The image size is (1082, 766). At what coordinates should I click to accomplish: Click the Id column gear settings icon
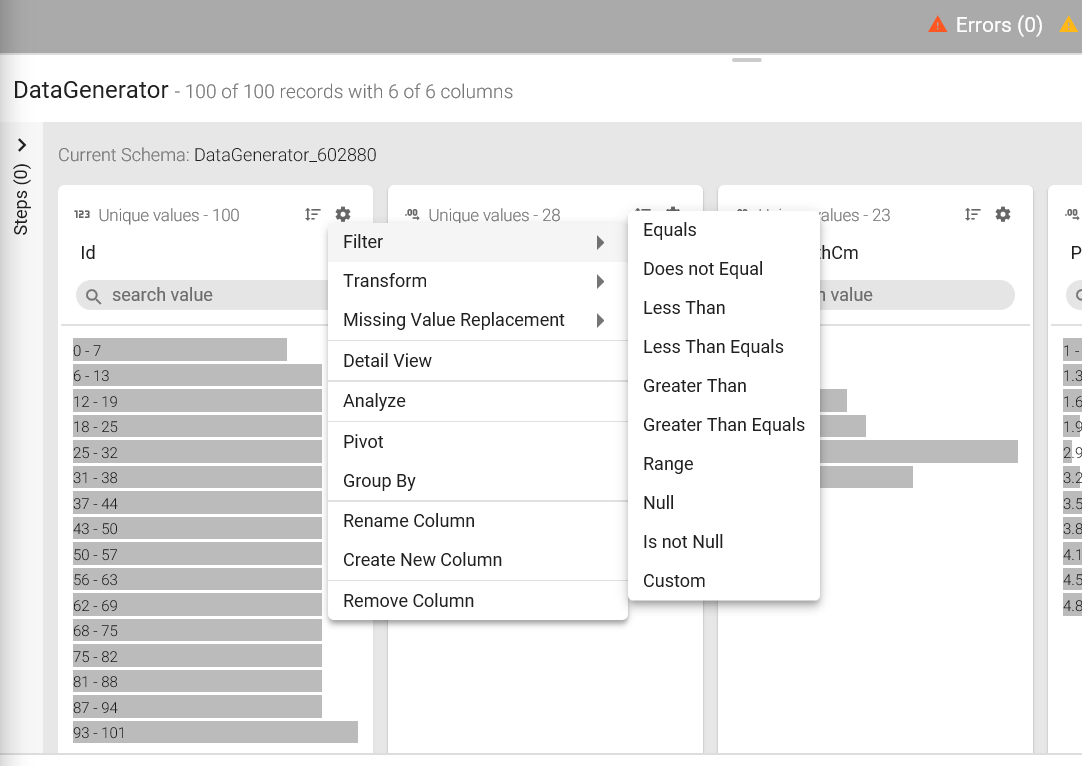pos(343,214)
